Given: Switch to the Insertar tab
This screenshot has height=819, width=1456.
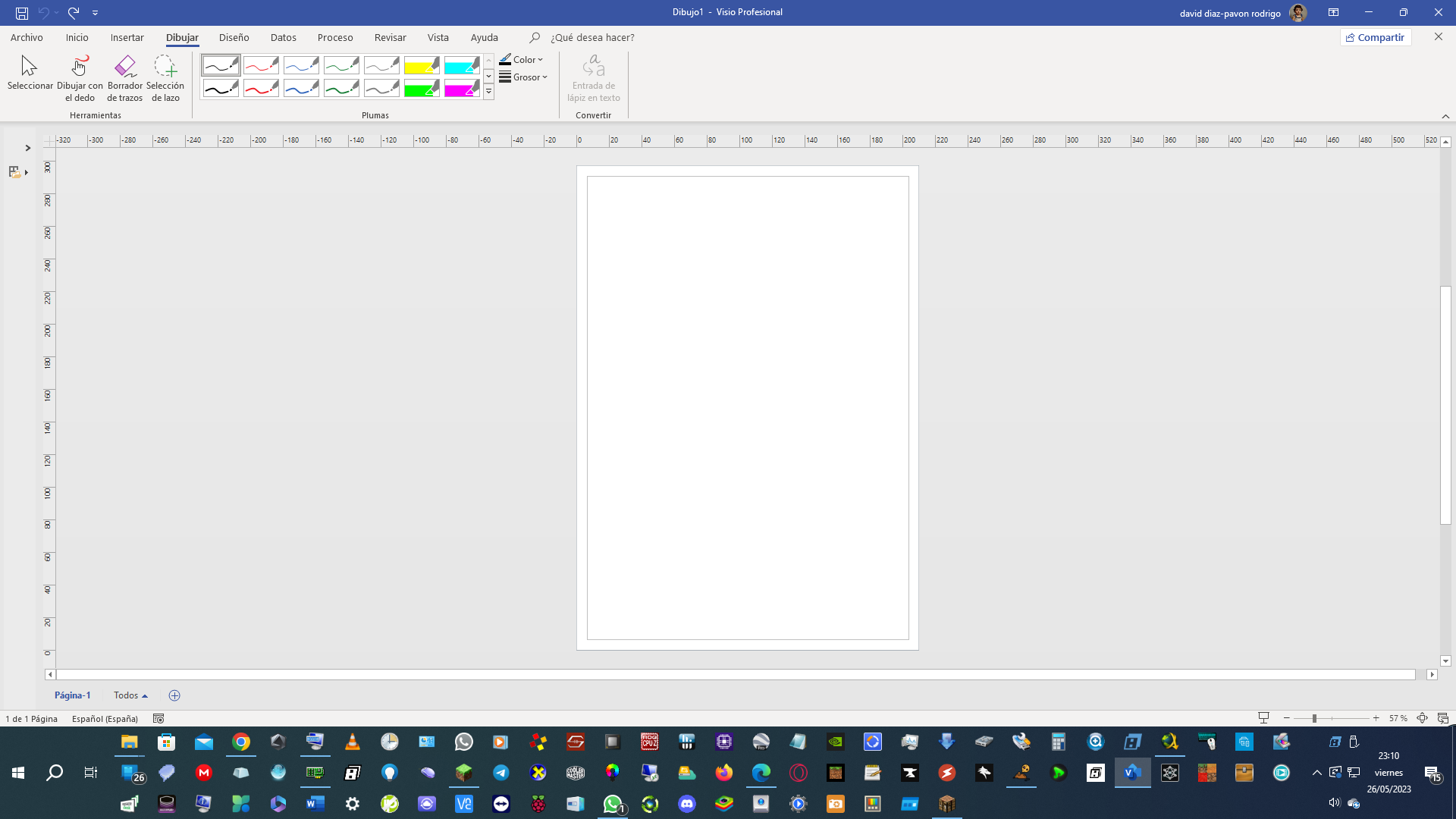Looking at the screenshot, I should (x=127, y=37).
